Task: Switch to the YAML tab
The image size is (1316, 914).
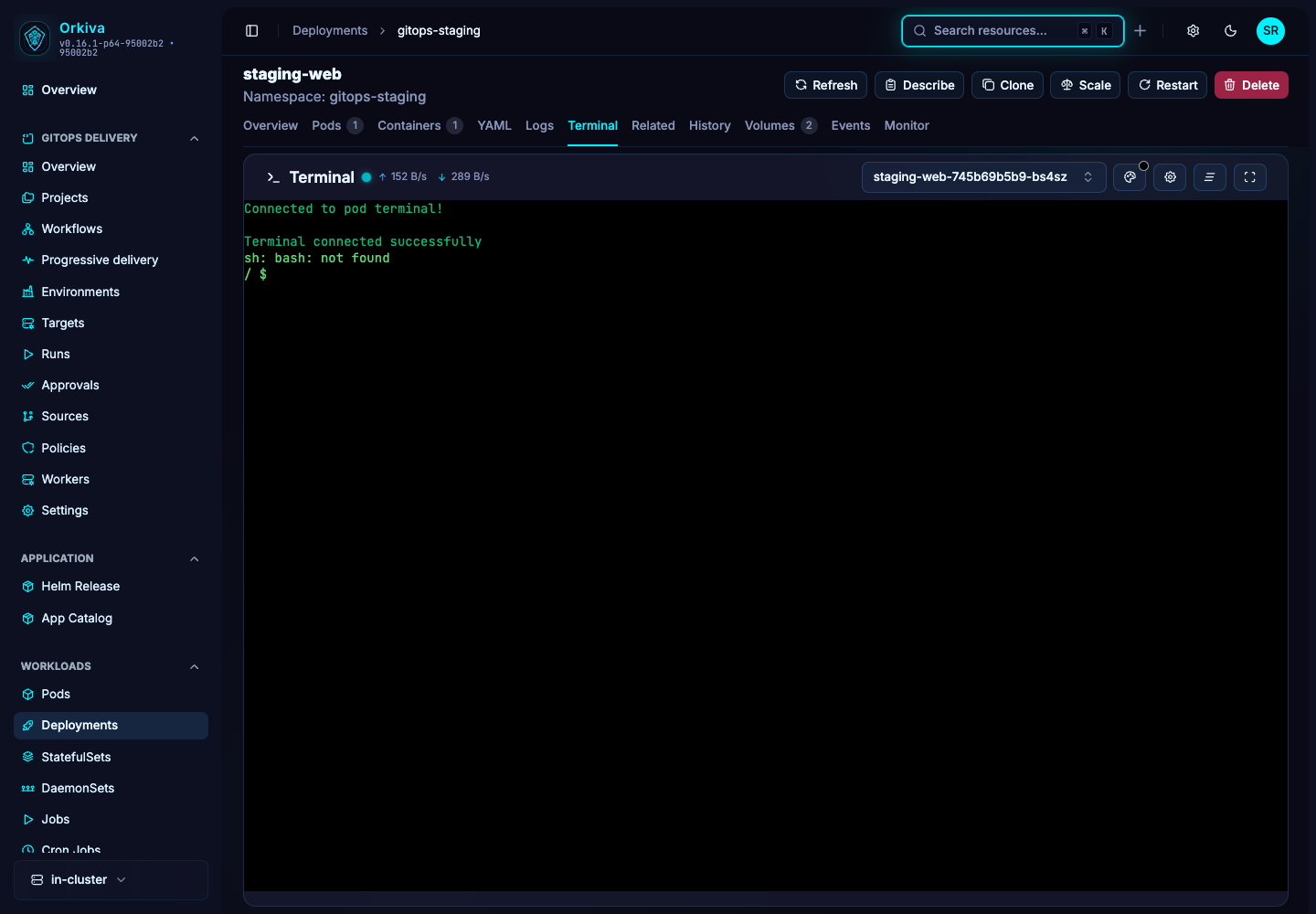Action: pos(494,126)
